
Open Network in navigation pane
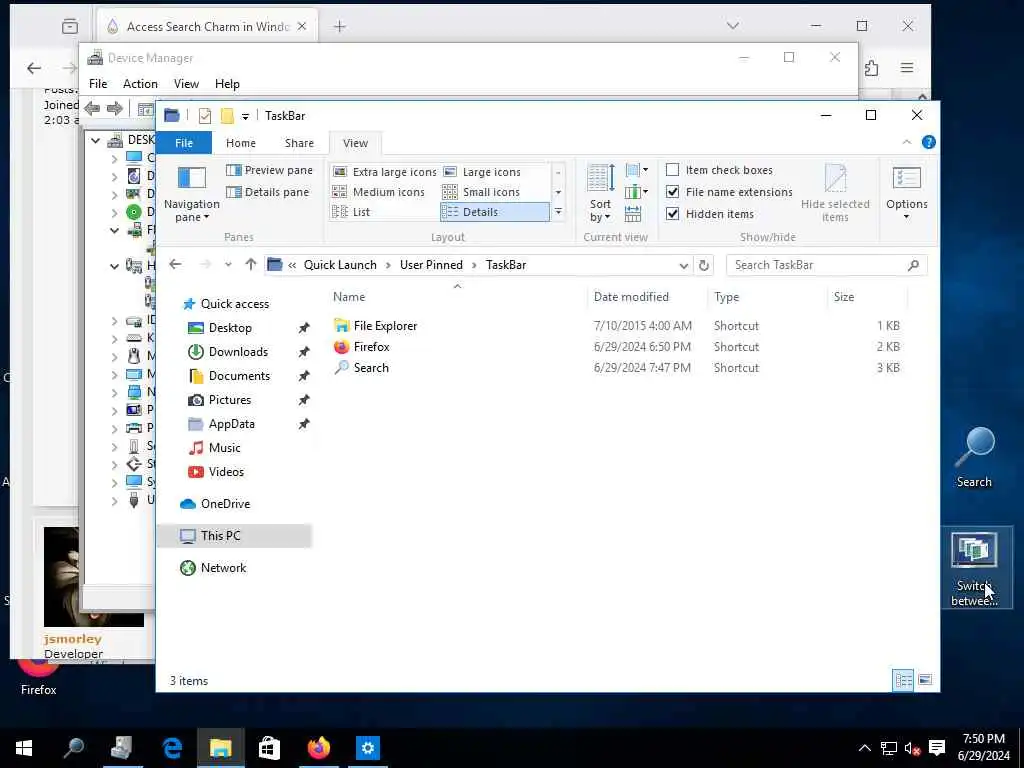point(223,568)
